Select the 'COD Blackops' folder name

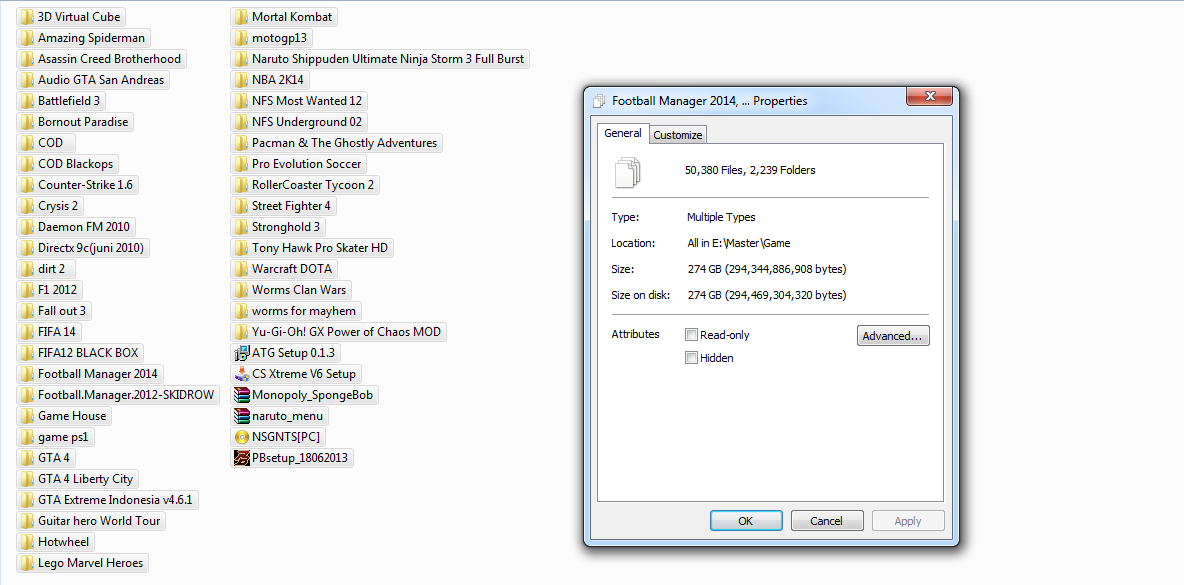[75, 164]
